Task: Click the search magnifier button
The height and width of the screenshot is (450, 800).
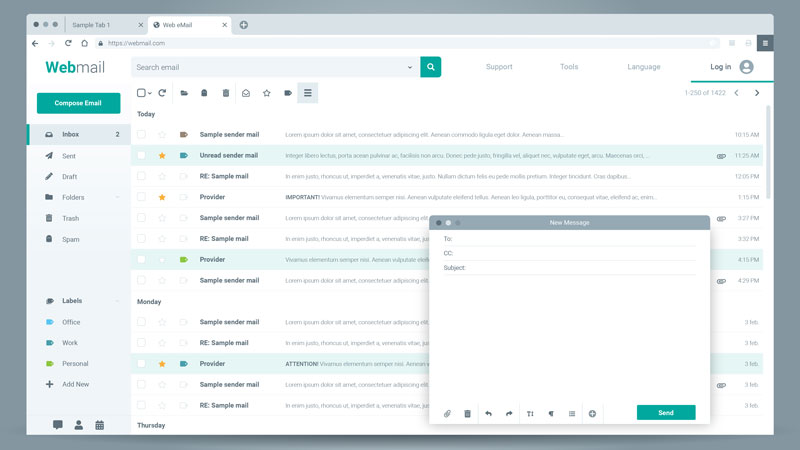Action: click(x=430, y=67)
